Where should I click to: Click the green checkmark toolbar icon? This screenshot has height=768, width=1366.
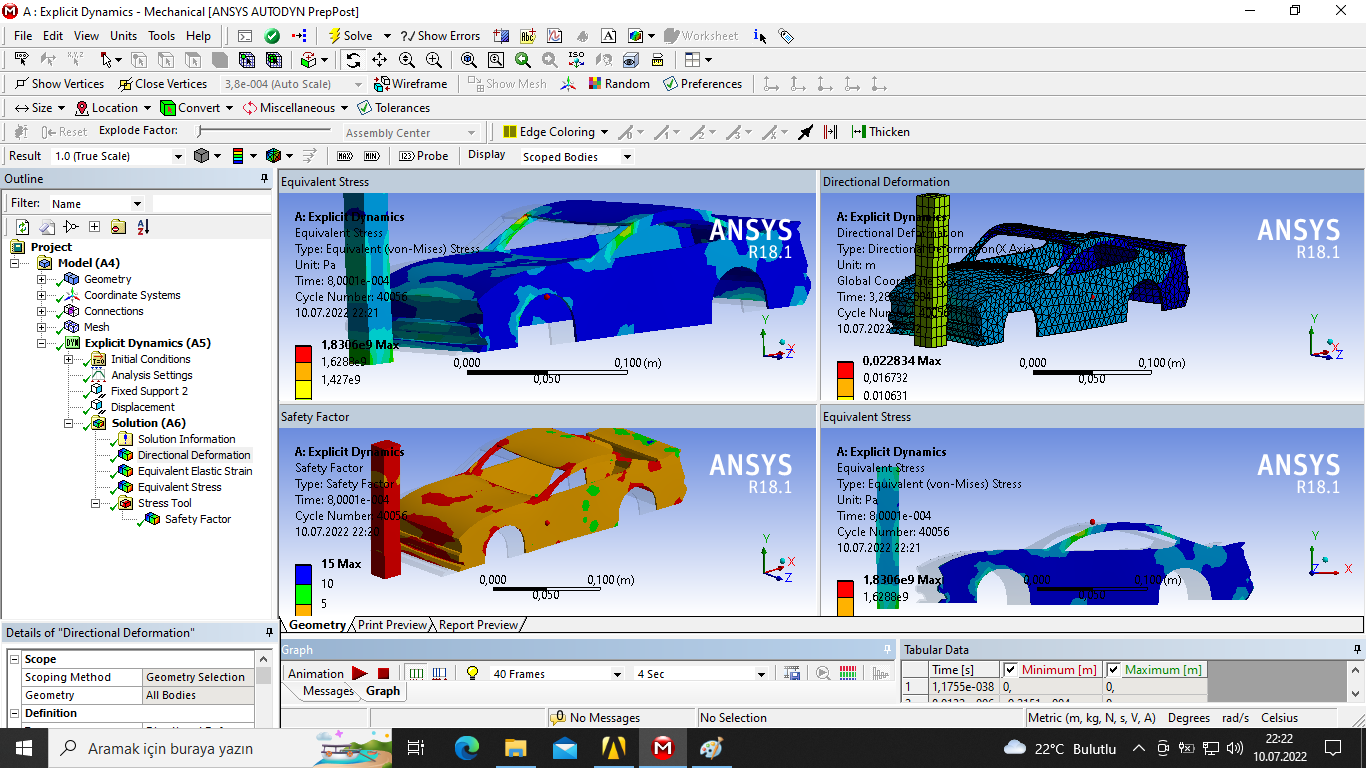tap(272, 35)
